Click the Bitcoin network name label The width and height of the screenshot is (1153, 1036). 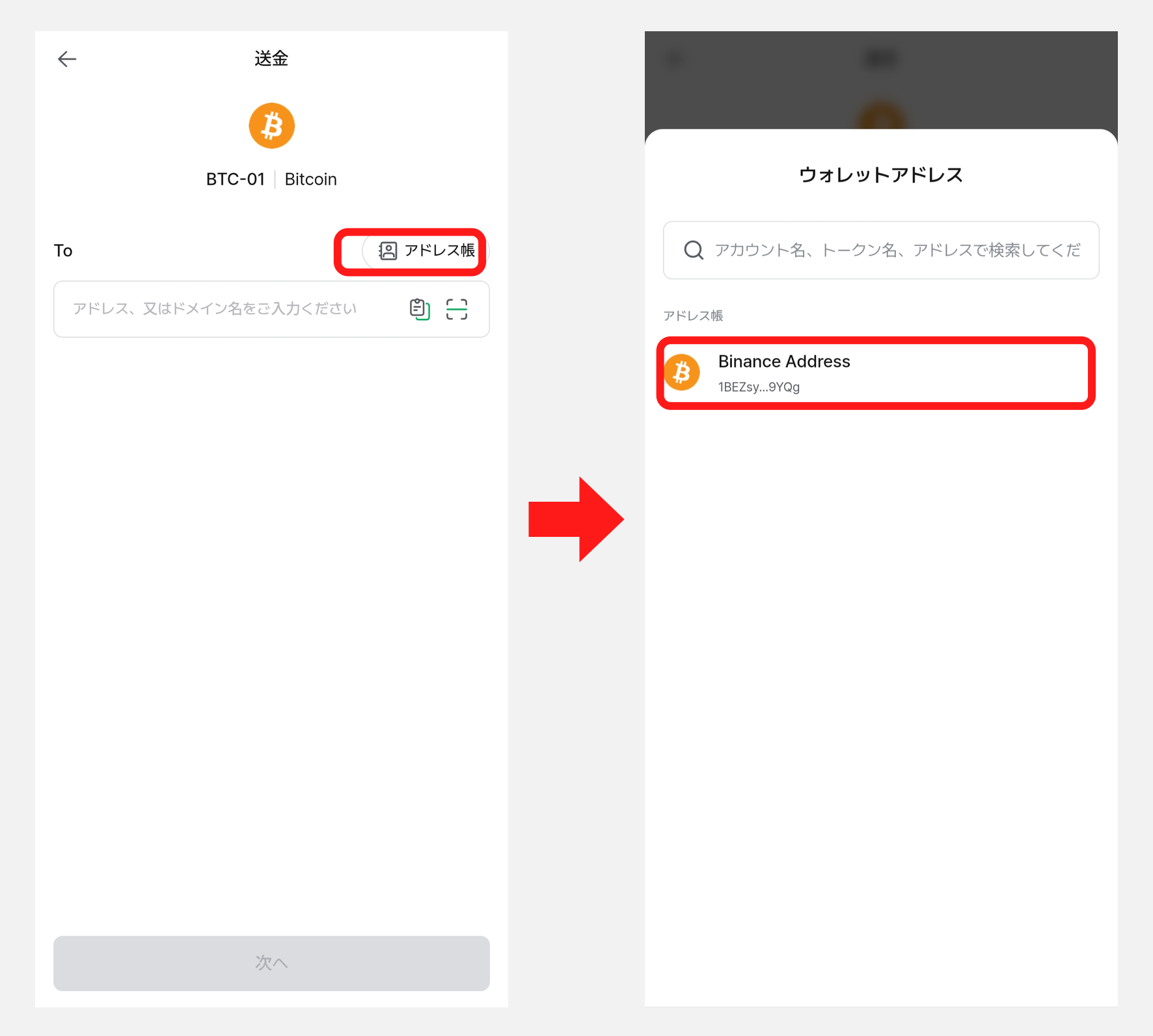(310, 179)
